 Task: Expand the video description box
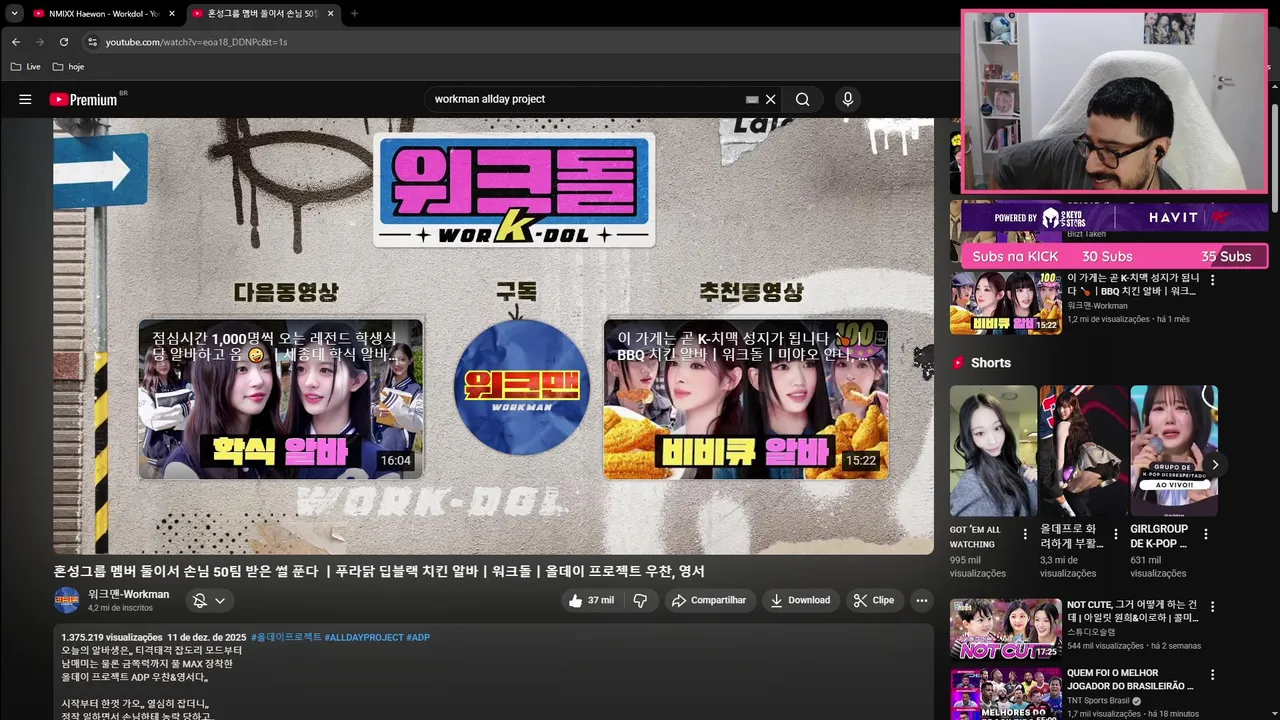click(494, 672)
